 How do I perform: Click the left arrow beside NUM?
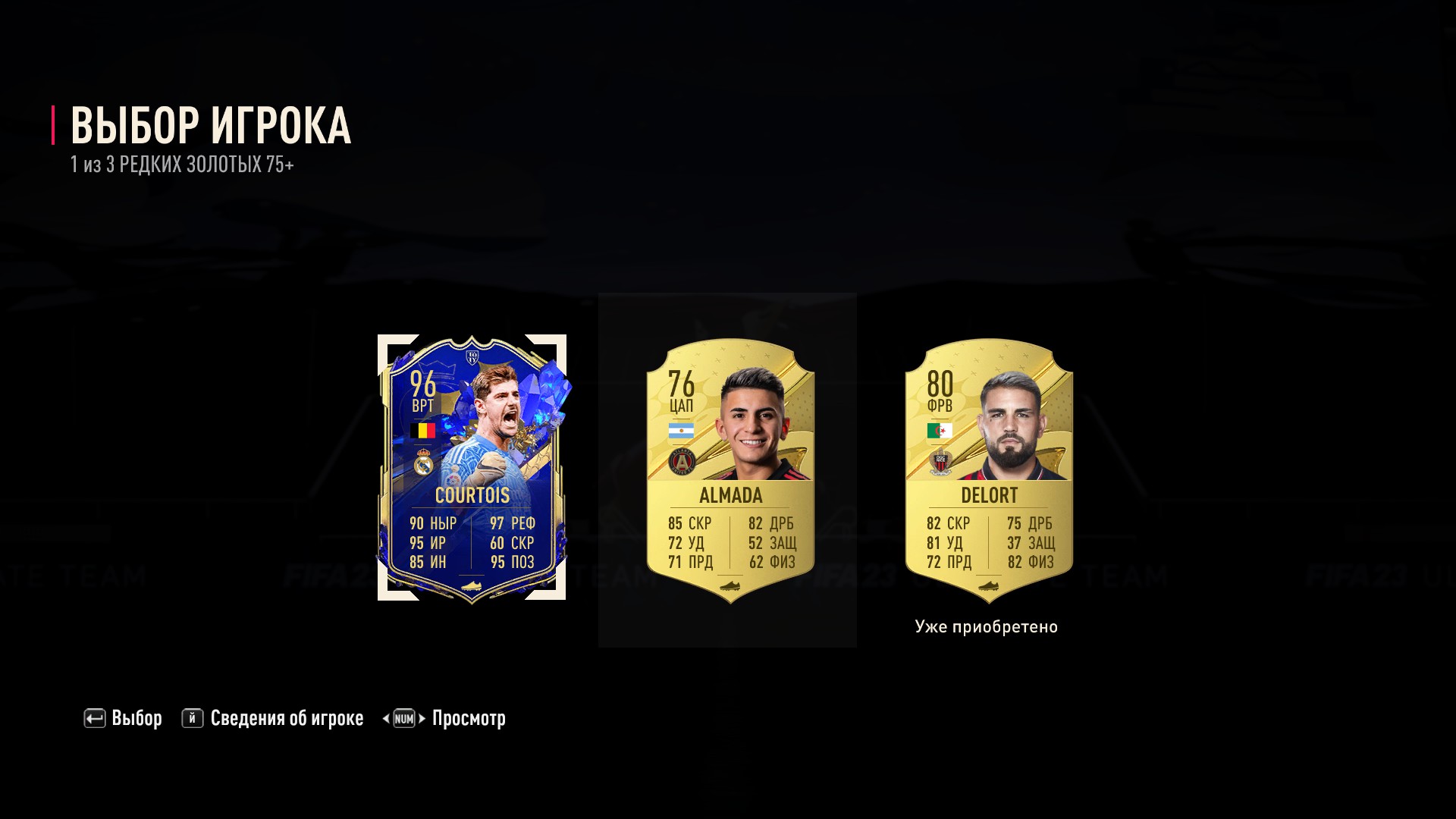coord(386,718)
